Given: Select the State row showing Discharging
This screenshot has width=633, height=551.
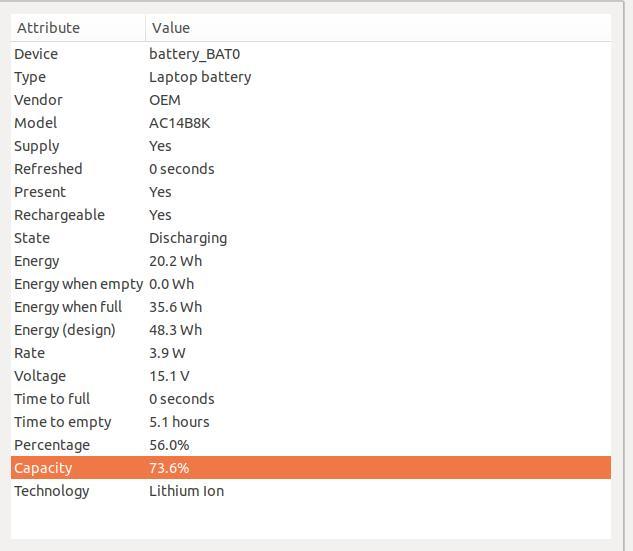Looking at the screenshot, I should [311, 238].
